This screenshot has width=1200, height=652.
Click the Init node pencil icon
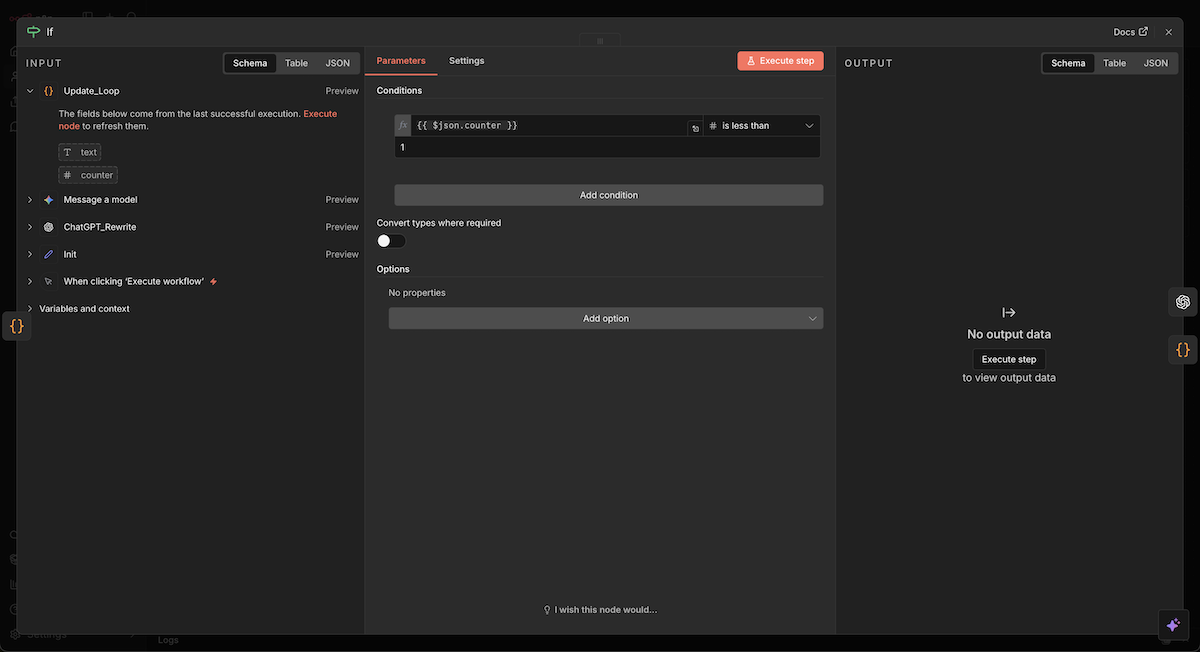(x=49, y=255)
